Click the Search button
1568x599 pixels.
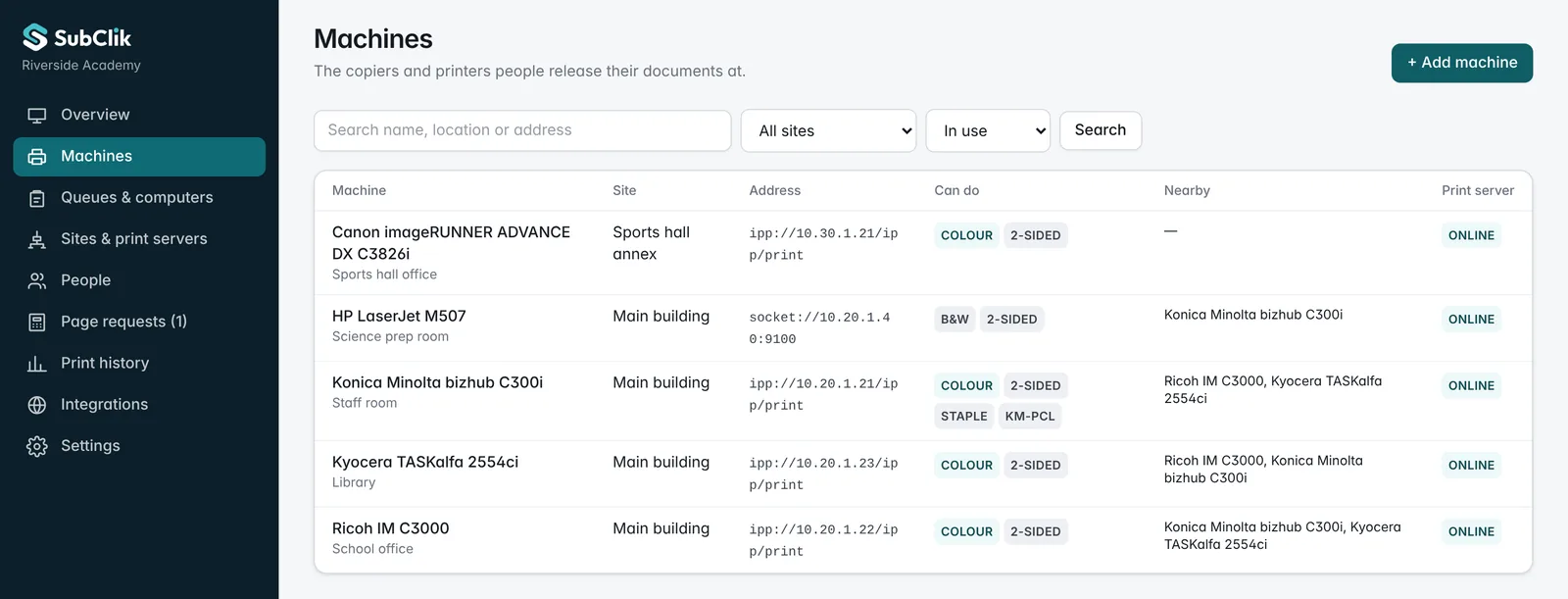tap(1101, 130)
